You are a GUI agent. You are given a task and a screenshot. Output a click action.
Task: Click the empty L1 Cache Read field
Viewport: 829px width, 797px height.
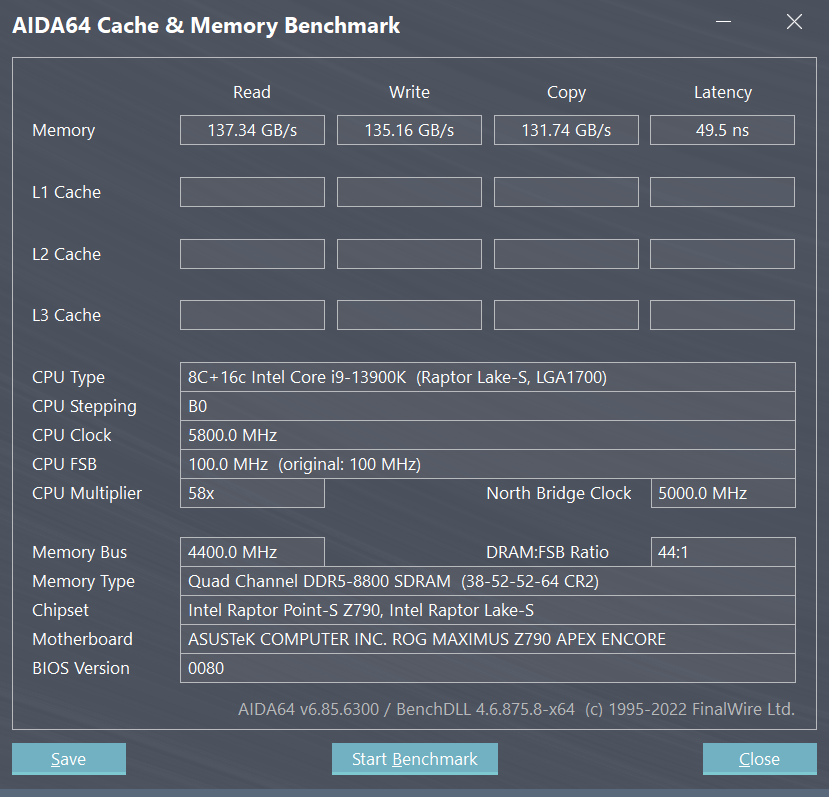(x=251, y=192)
